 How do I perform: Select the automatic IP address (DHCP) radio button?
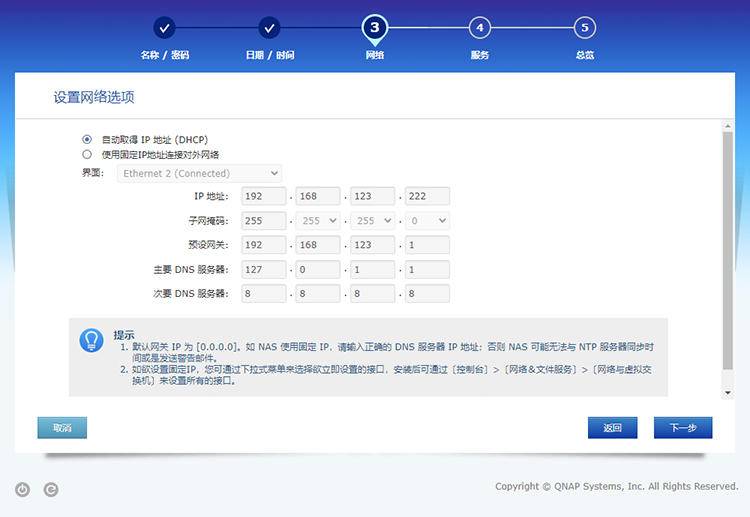[87, 139]
